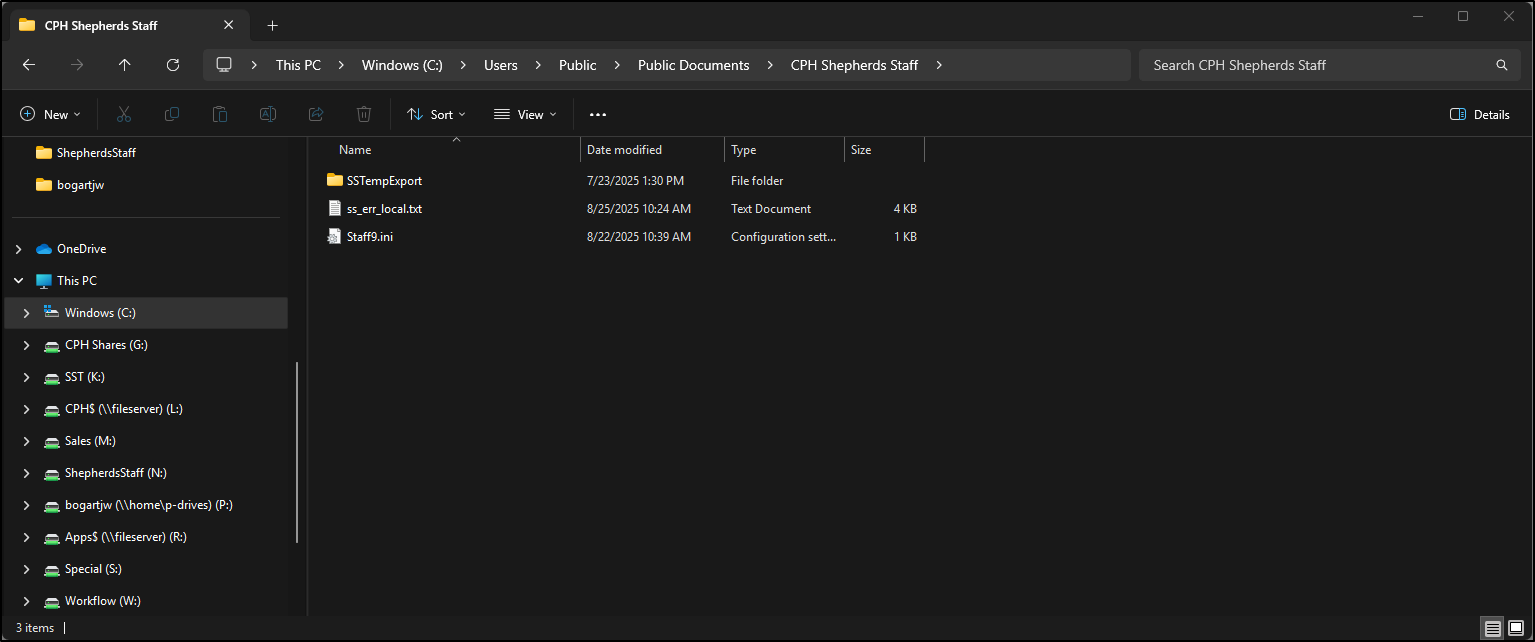Open the See more ellipsis menu

tap(598, 115)
